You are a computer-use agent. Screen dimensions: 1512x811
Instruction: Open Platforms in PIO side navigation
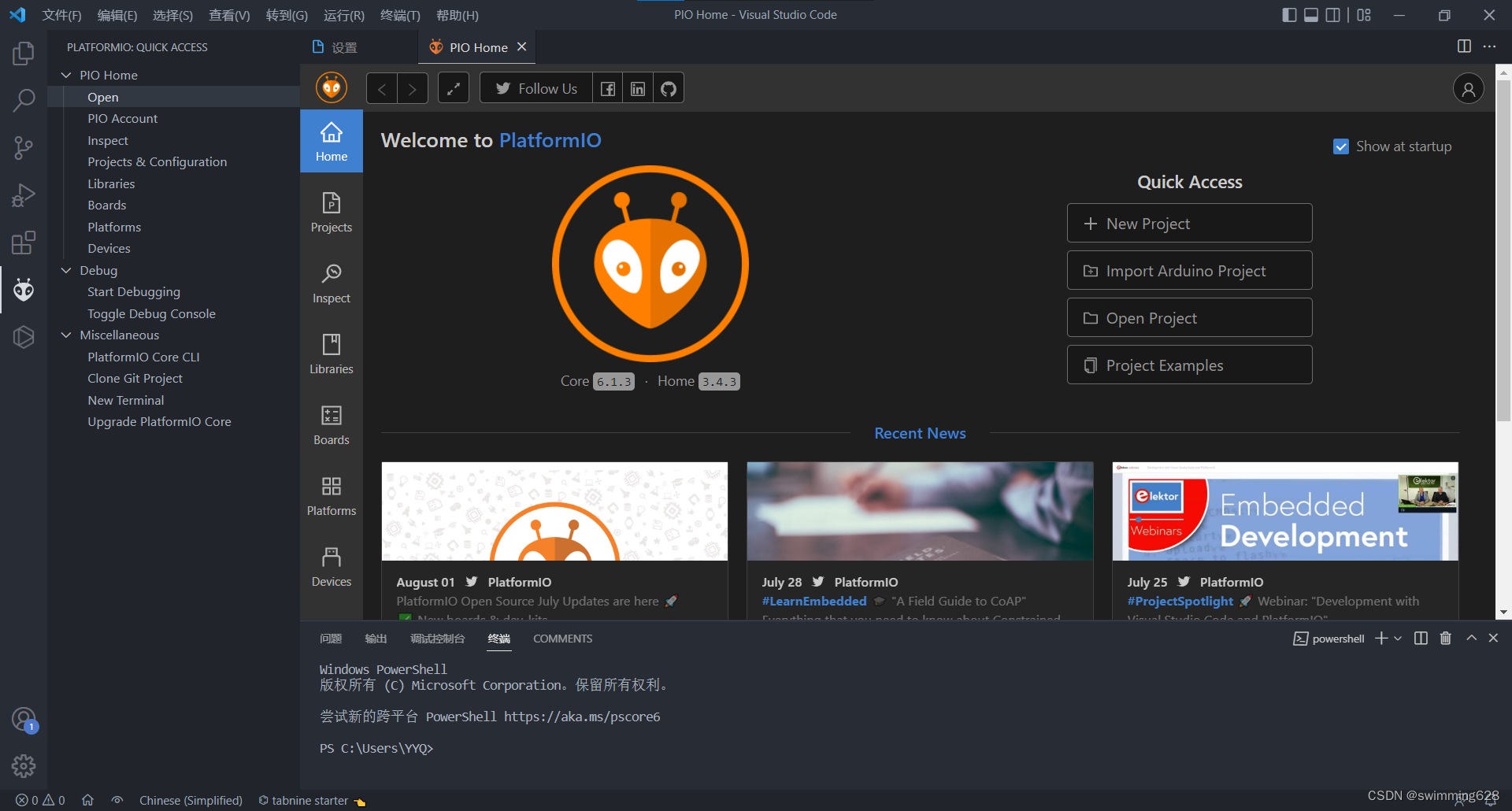(x=332, y=495)
